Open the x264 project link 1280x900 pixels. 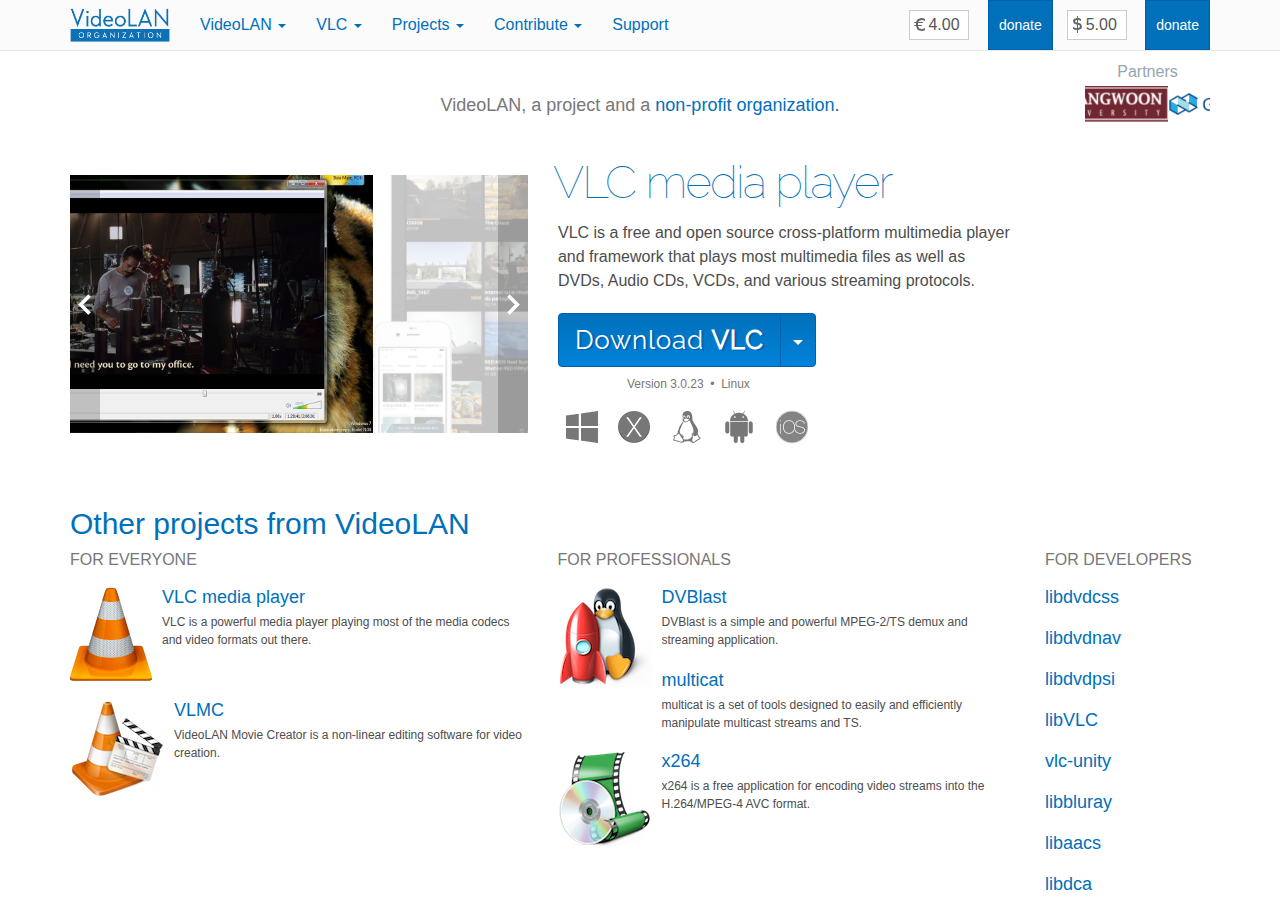pos(681,761)
